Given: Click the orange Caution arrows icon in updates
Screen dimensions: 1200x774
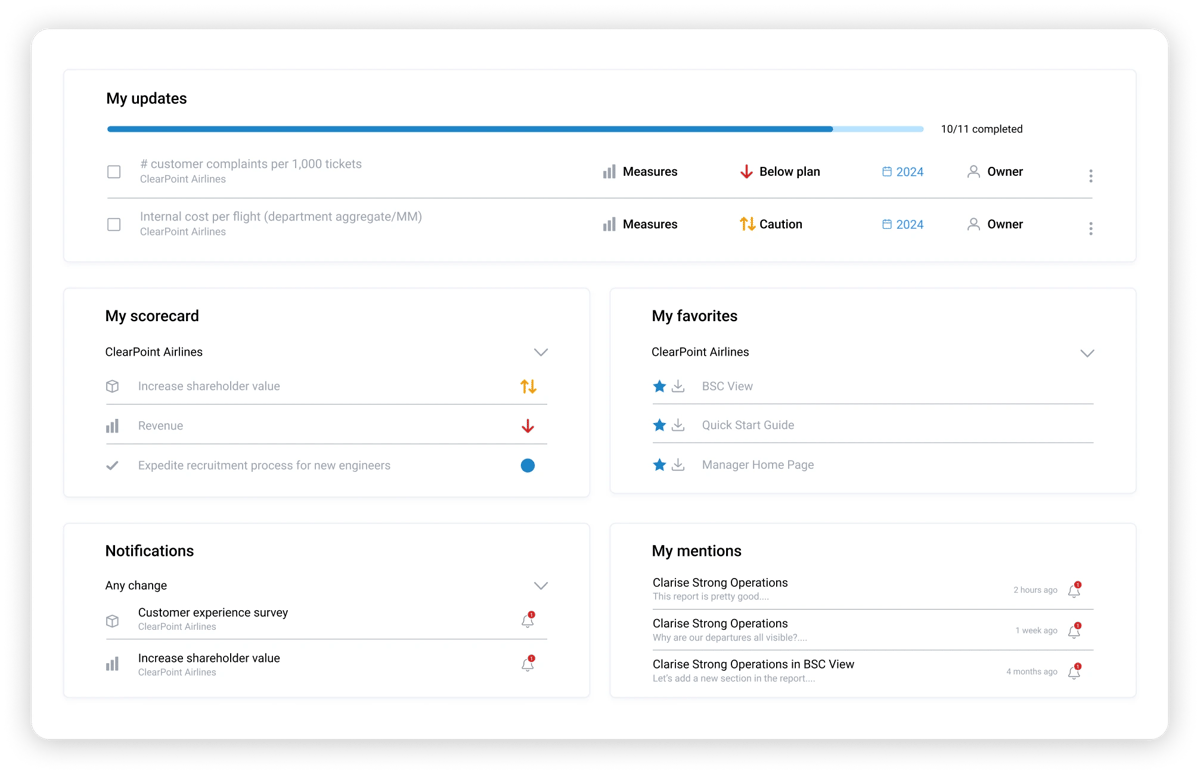Looking at the screenshot, I should click(747, 224).
